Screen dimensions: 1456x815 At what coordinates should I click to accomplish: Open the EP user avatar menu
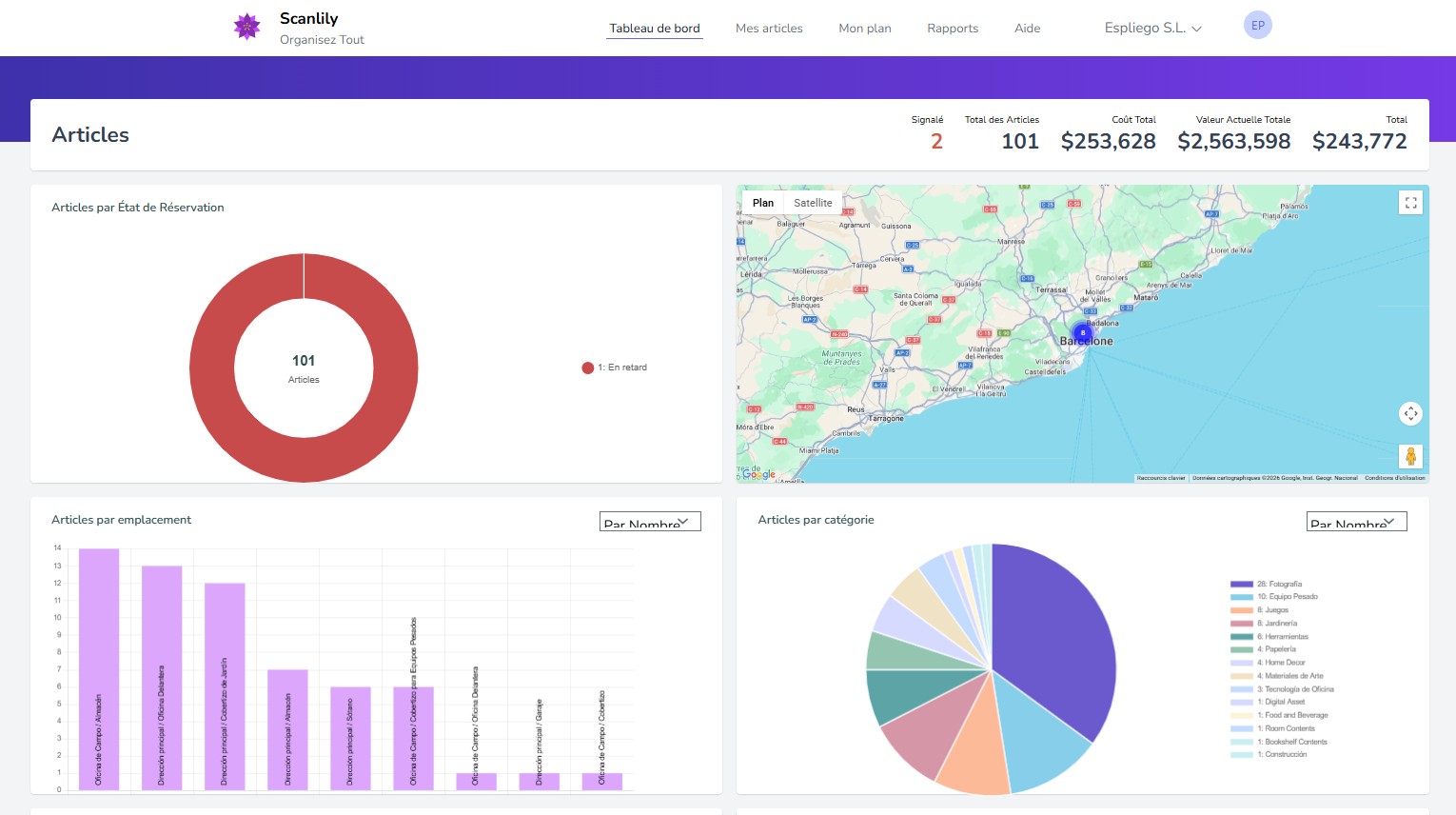coord(1257,26)
